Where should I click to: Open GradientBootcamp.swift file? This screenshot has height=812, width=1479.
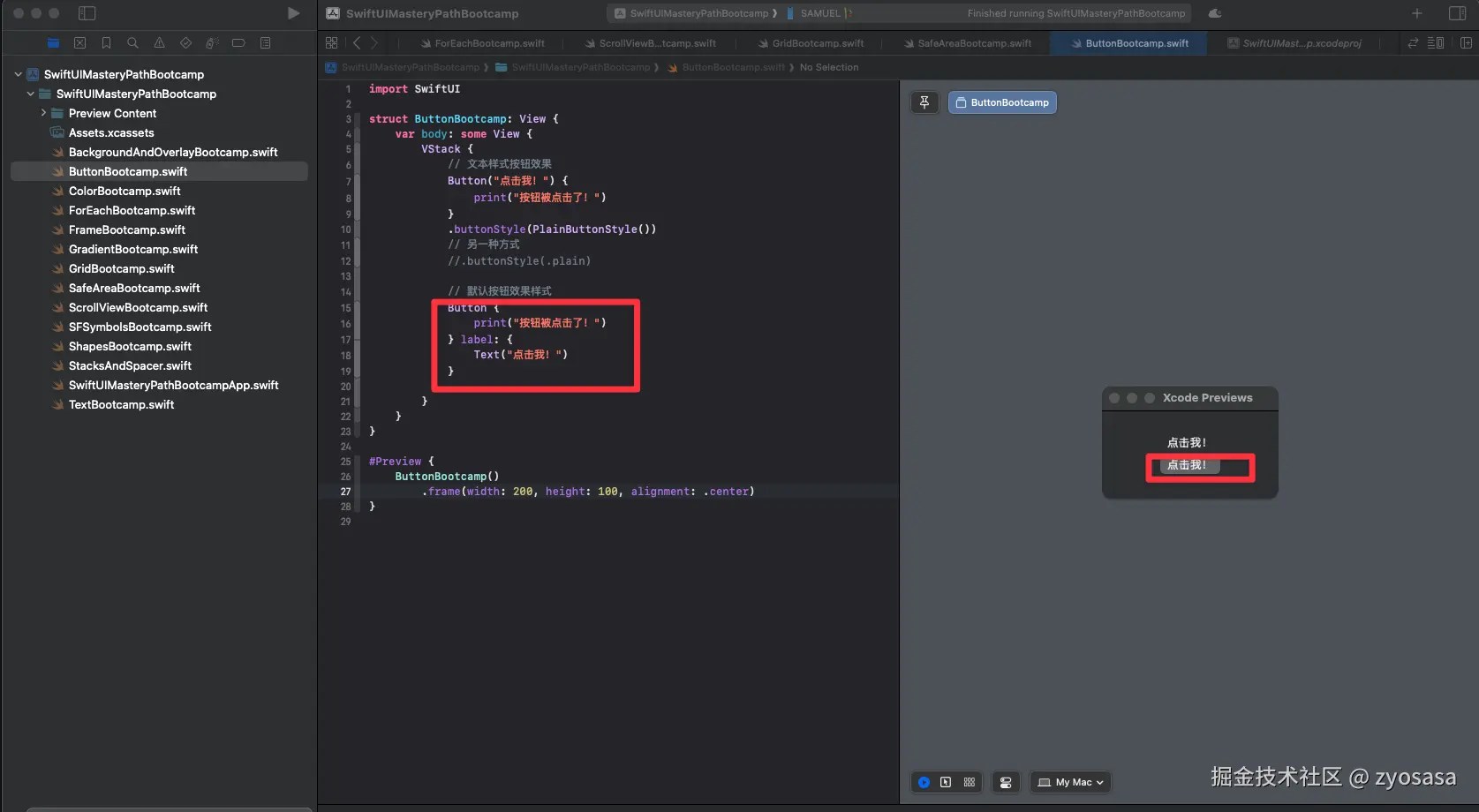tap(133, 249)
